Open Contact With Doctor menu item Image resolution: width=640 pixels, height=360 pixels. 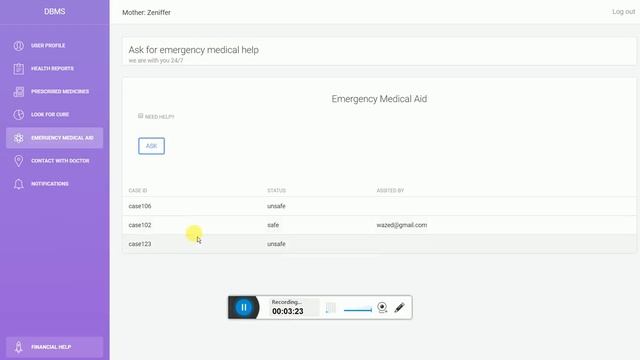coord(60,161)
